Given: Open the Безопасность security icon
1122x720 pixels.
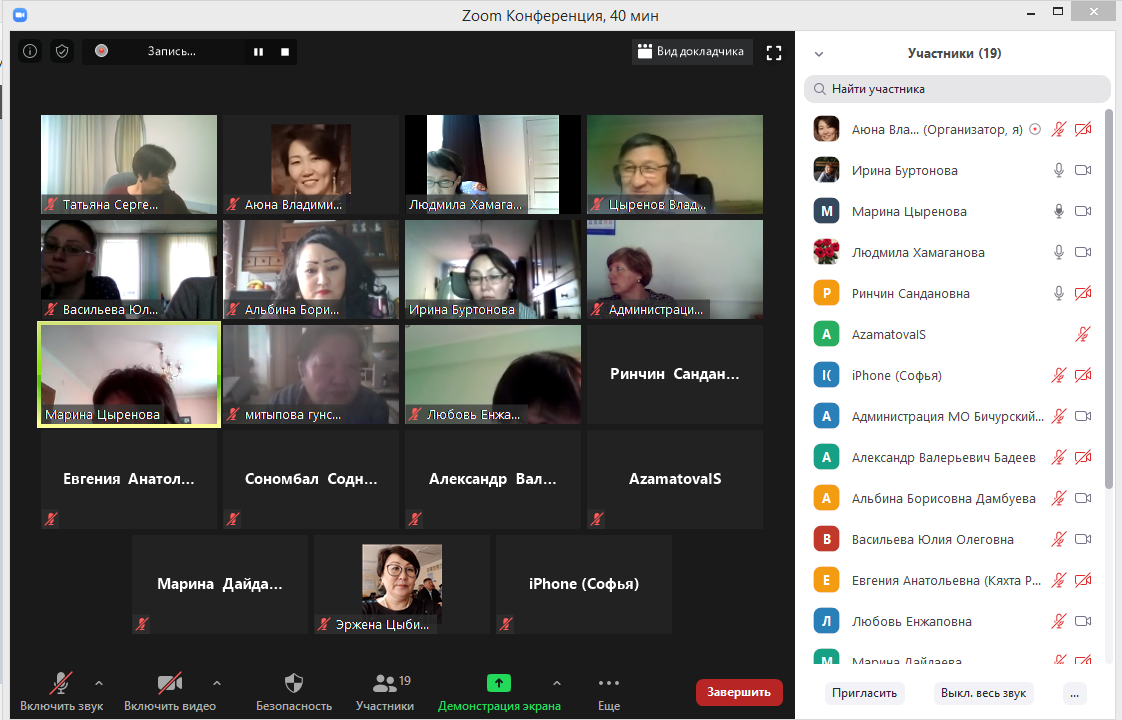Looking at the screenshot, I should click(293, 684).
